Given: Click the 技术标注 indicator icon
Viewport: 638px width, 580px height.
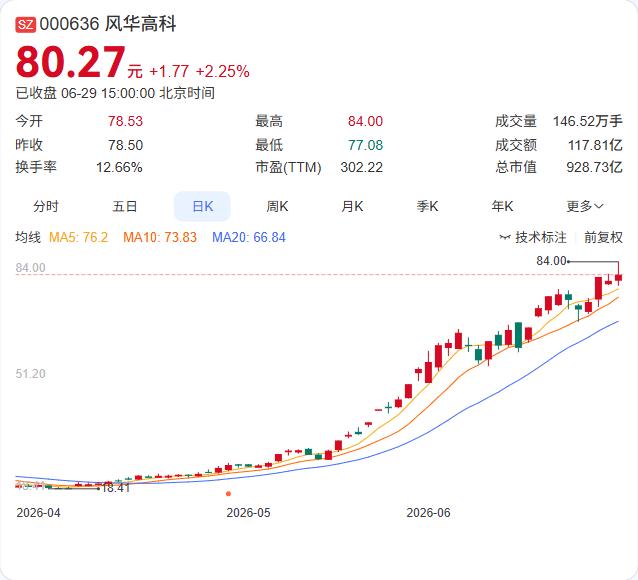Looking at the screenshot, I should coord(505,237).
